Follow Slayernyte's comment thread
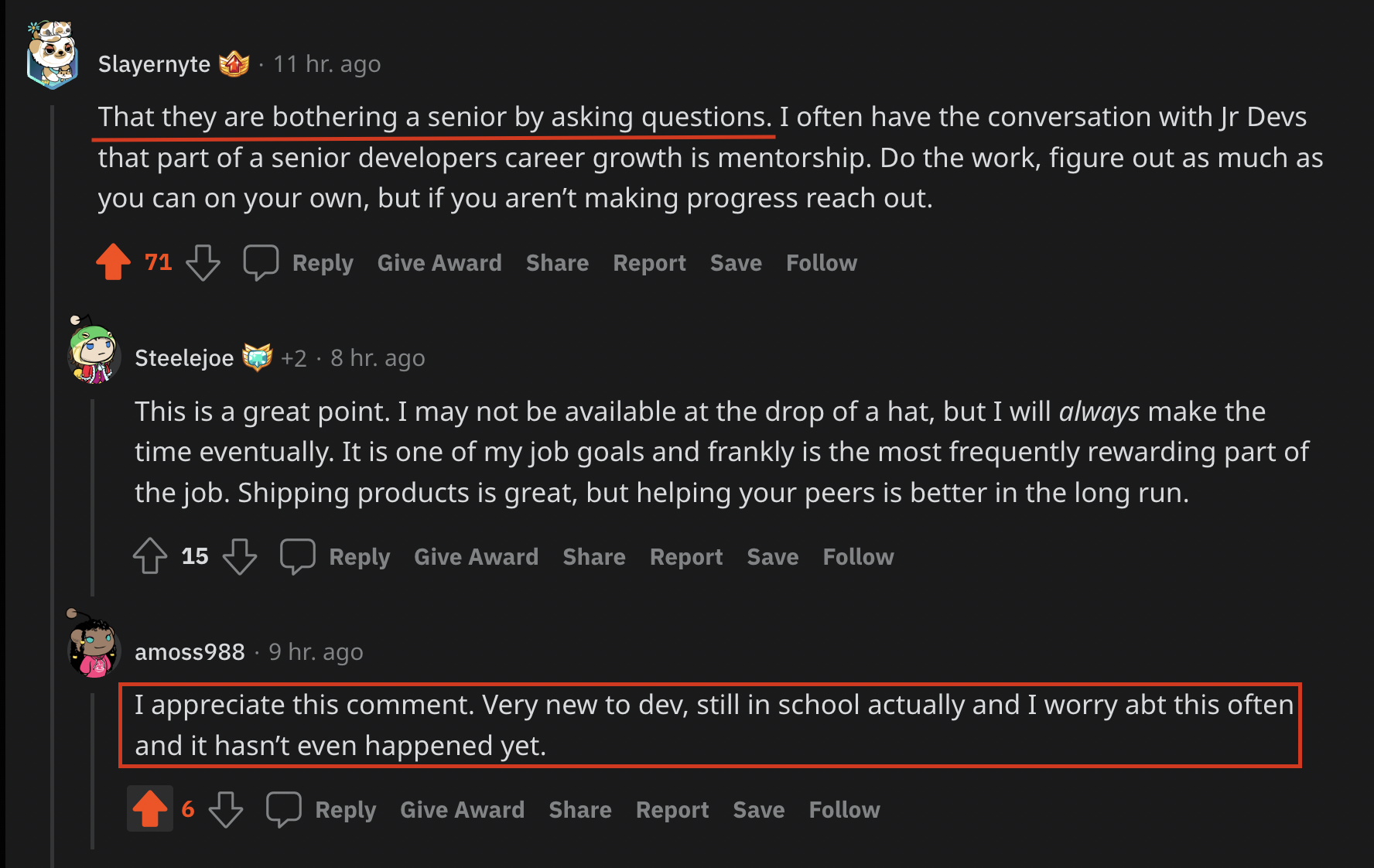 821,262
